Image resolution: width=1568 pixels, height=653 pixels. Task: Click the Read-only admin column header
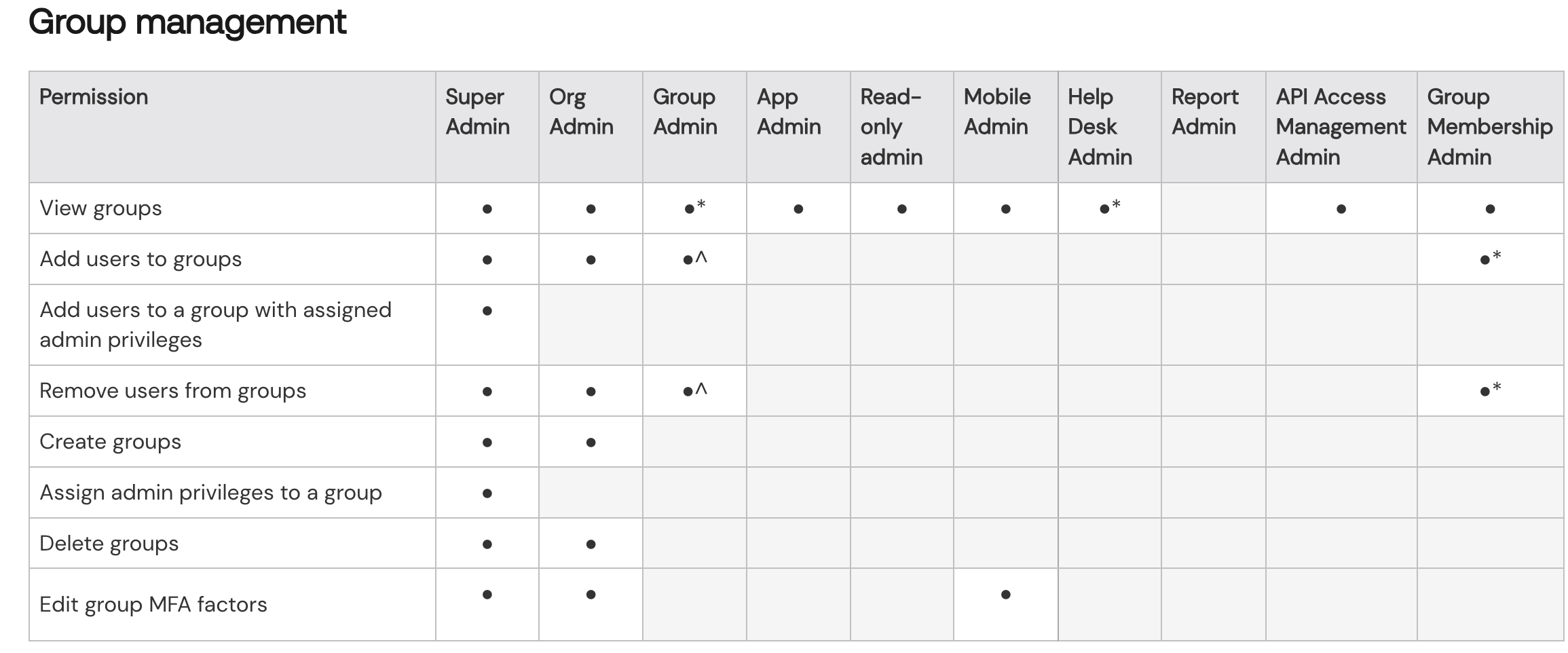pos(891,127)
